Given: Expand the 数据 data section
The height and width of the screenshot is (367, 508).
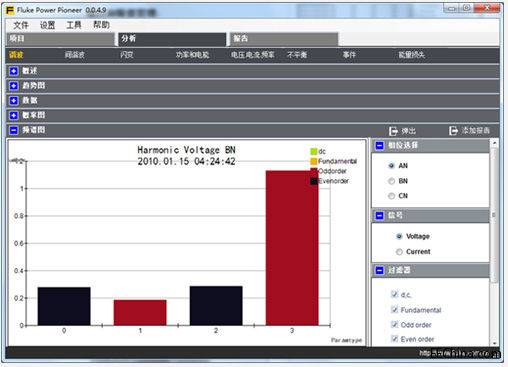Looking at the screenshot, I should (x=14, y=100).
